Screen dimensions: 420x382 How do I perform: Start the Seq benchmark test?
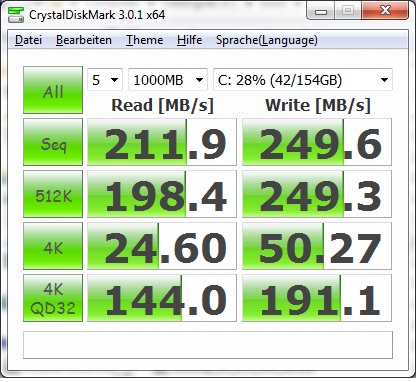click(53, 142)
